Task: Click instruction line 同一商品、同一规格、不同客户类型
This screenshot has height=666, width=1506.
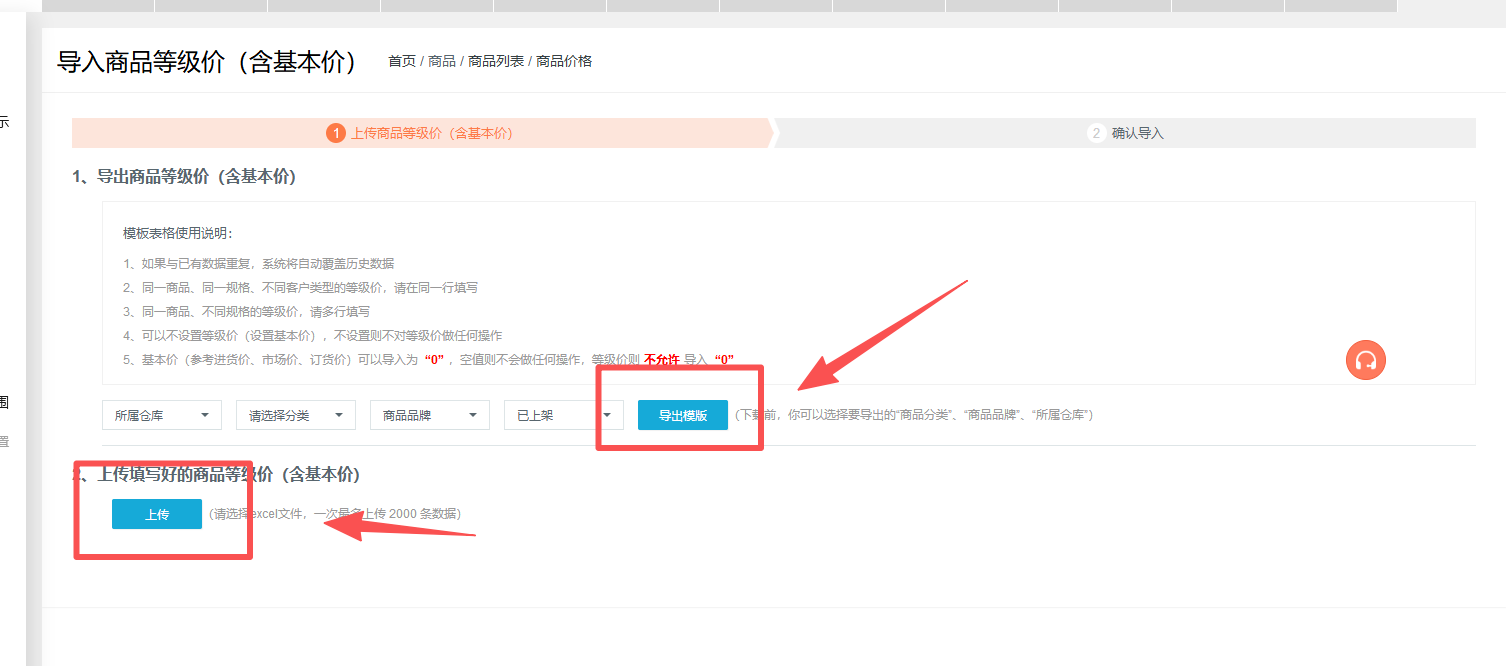Action: tap(300, 287)
